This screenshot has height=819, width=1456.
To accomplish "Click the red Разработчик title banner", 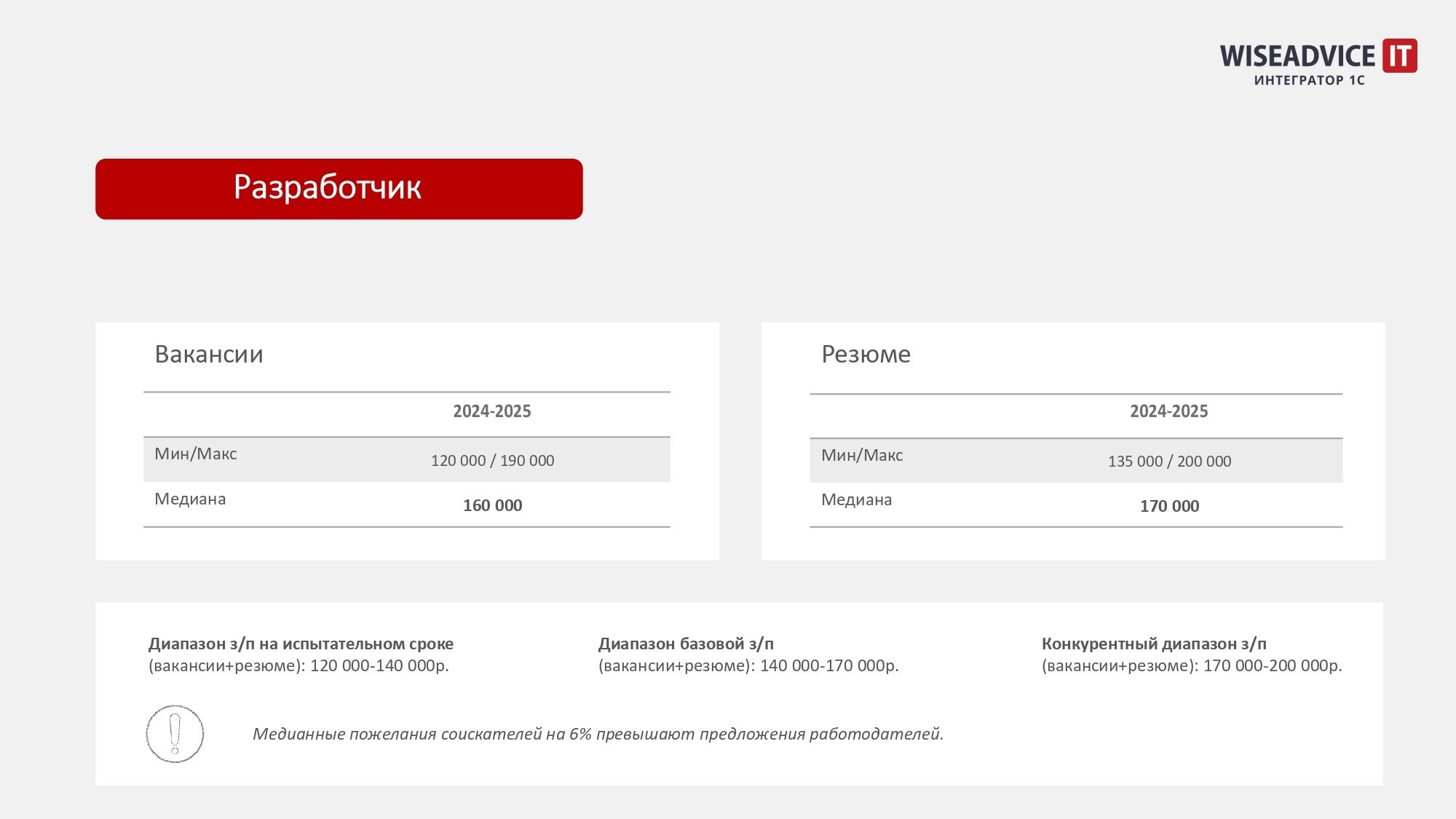I will (x=339, y=189).
